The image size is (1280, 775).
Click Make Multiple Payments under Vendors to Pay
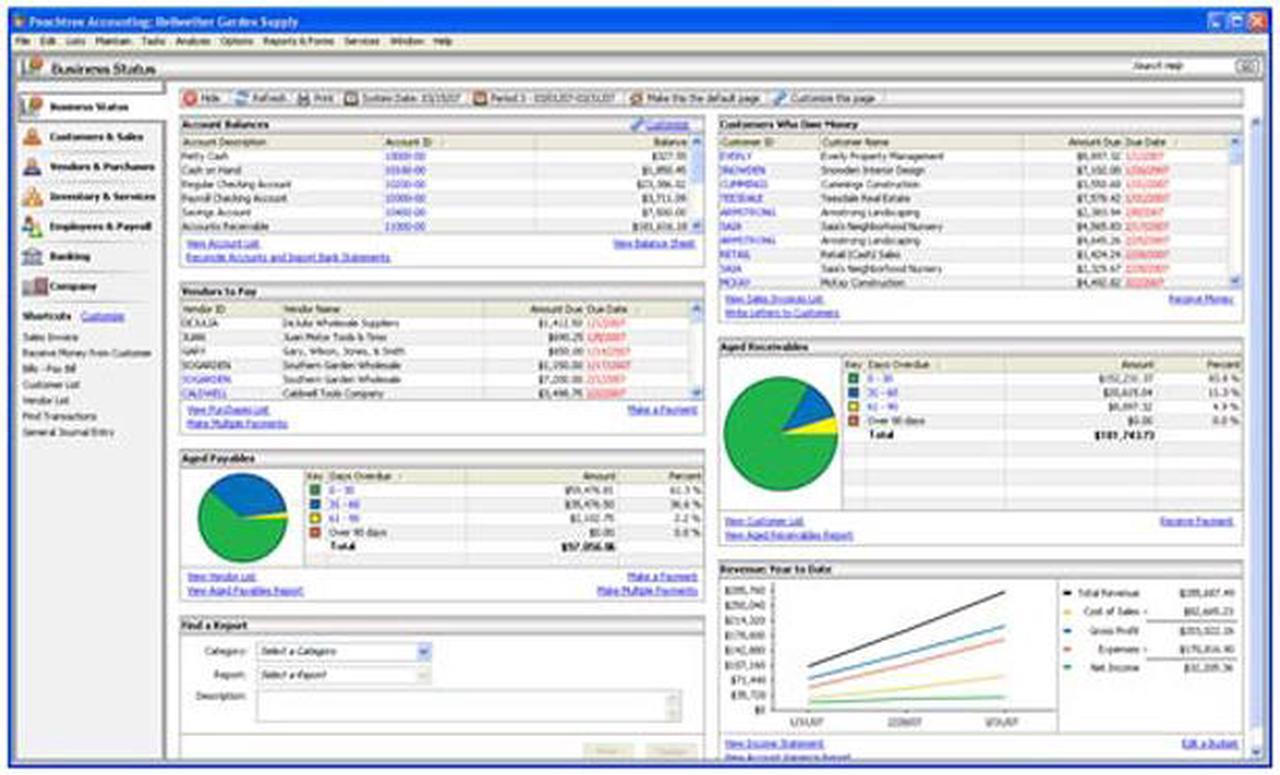(x=237, y=424)
